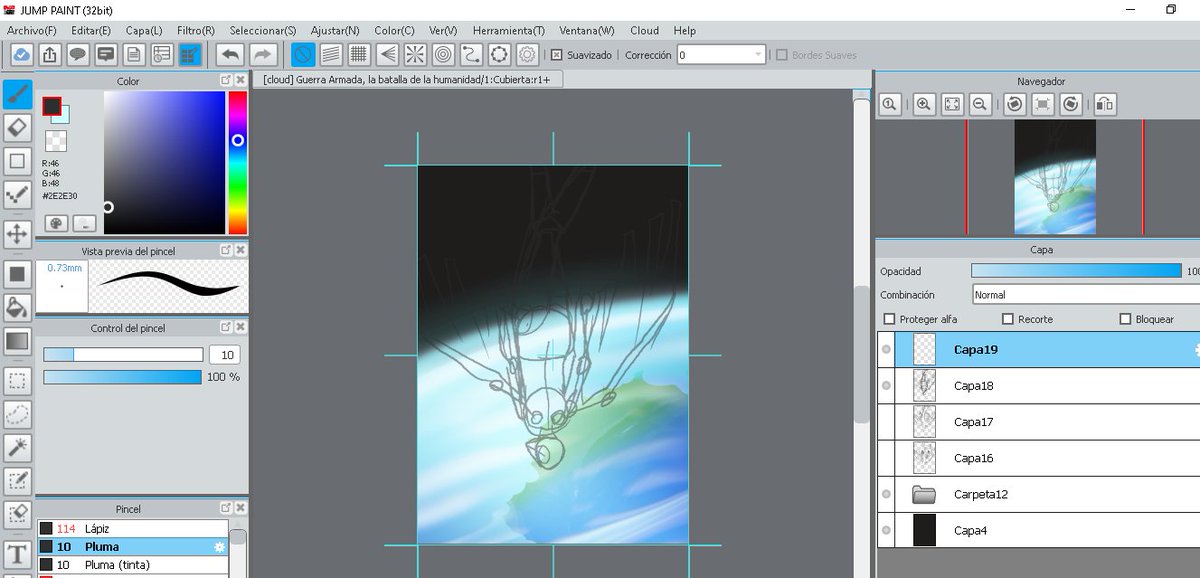
Task: Open Capa19 layer settings gear
Action: 1197,350
